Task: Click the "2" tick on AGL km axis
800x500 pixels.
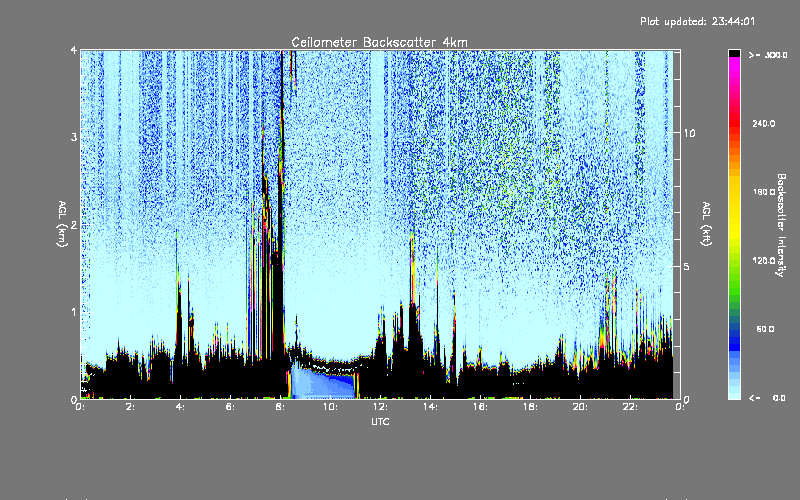Action: [74, 224]
